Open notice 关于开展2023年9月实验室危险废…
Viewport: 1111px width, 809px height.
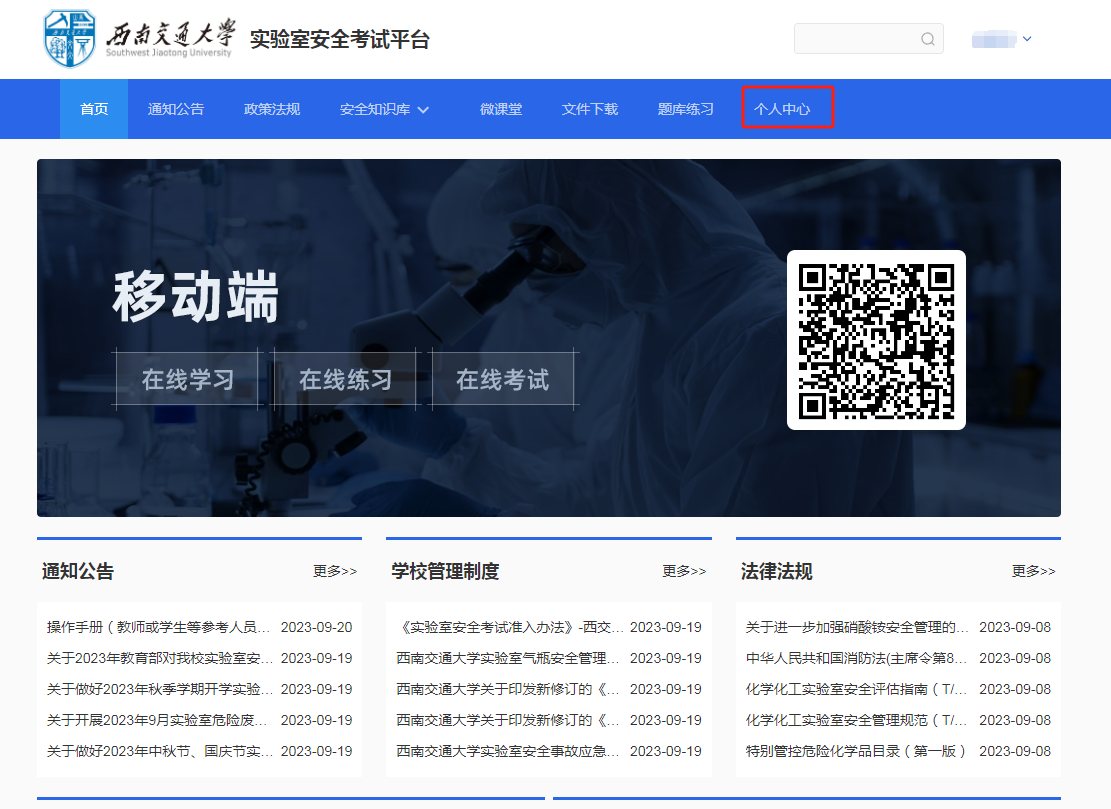point(159,720)
